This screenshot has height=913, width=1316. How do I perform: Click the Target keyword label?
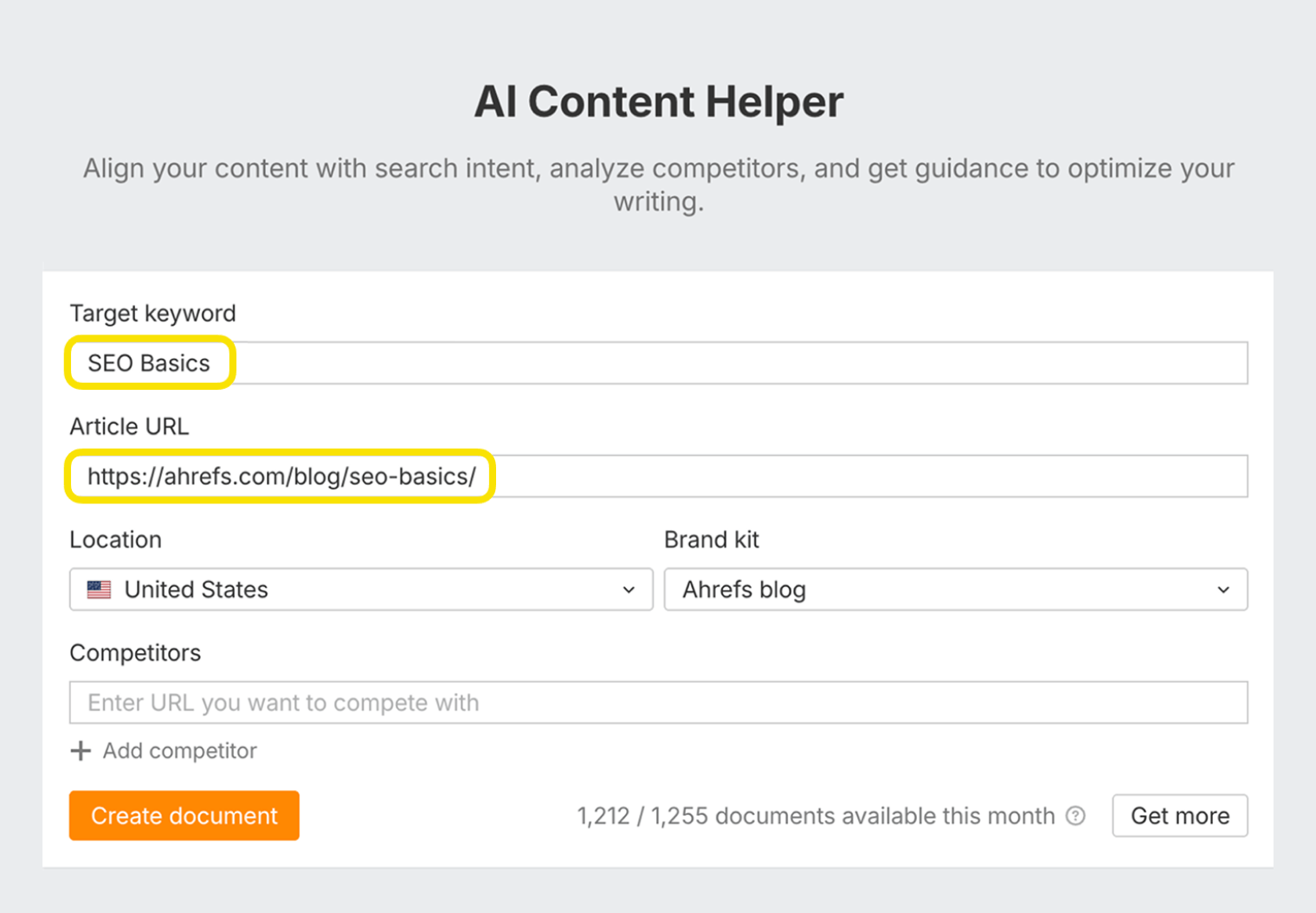(x=152, y=313)
